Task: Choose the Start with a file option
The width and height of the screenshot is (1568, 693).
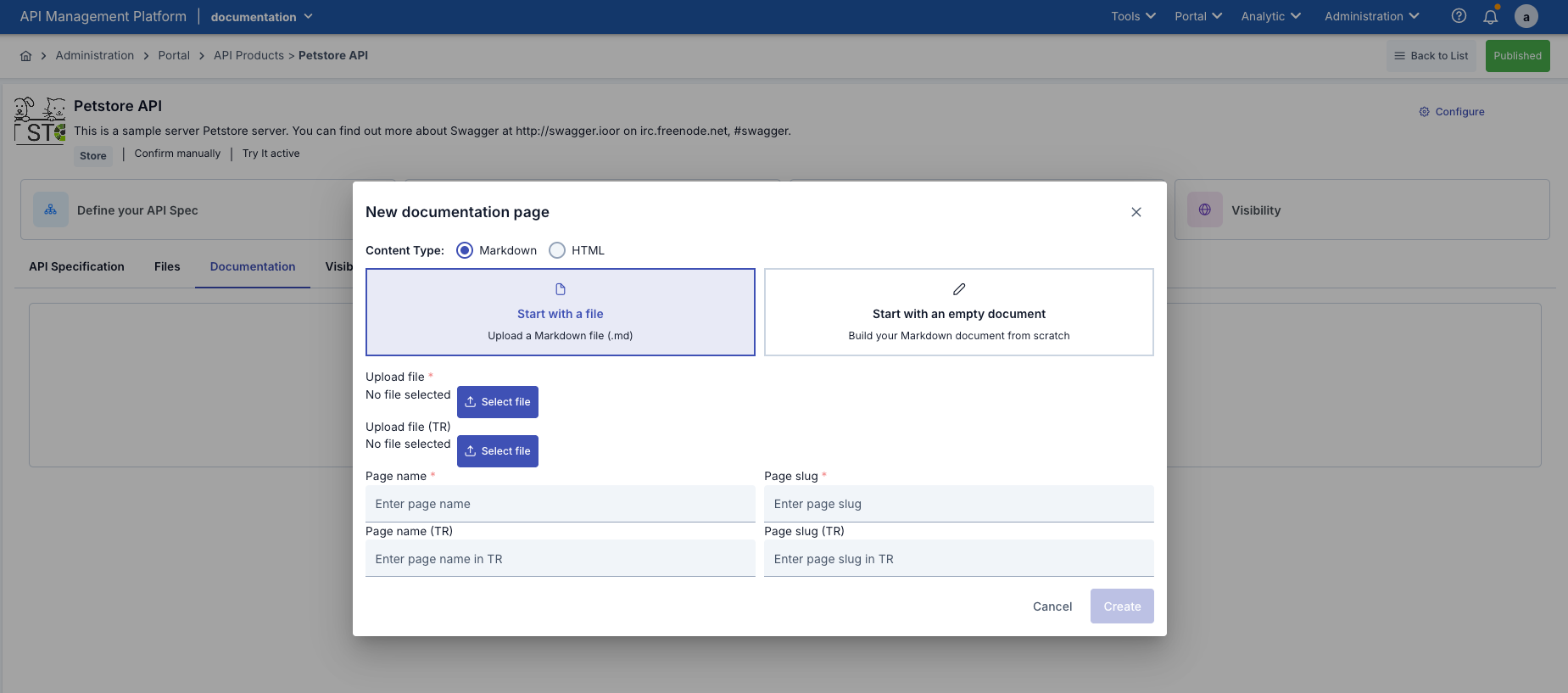Action: click(560, 312)
